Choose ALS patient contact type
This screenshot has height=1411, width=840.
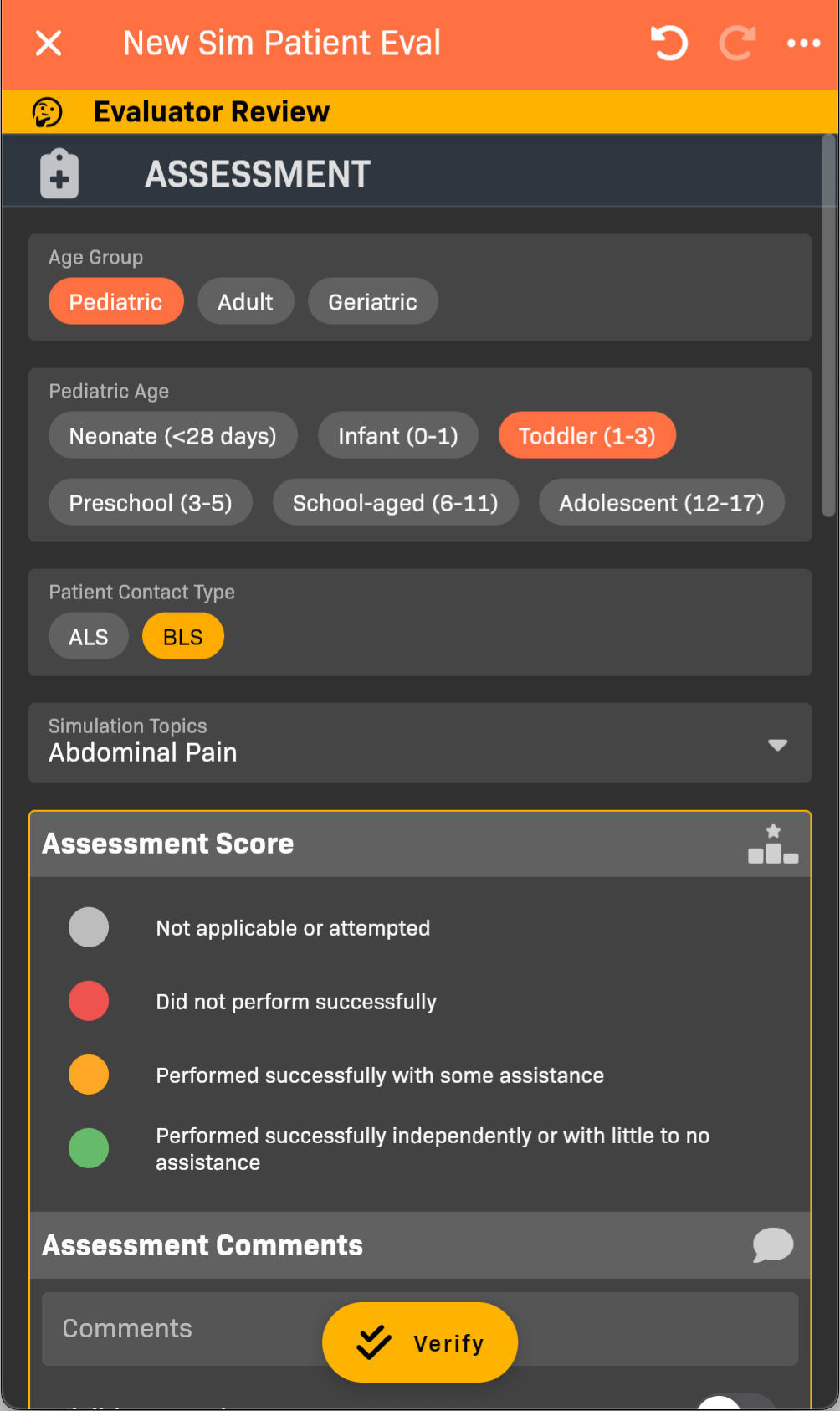pos(89,637)
